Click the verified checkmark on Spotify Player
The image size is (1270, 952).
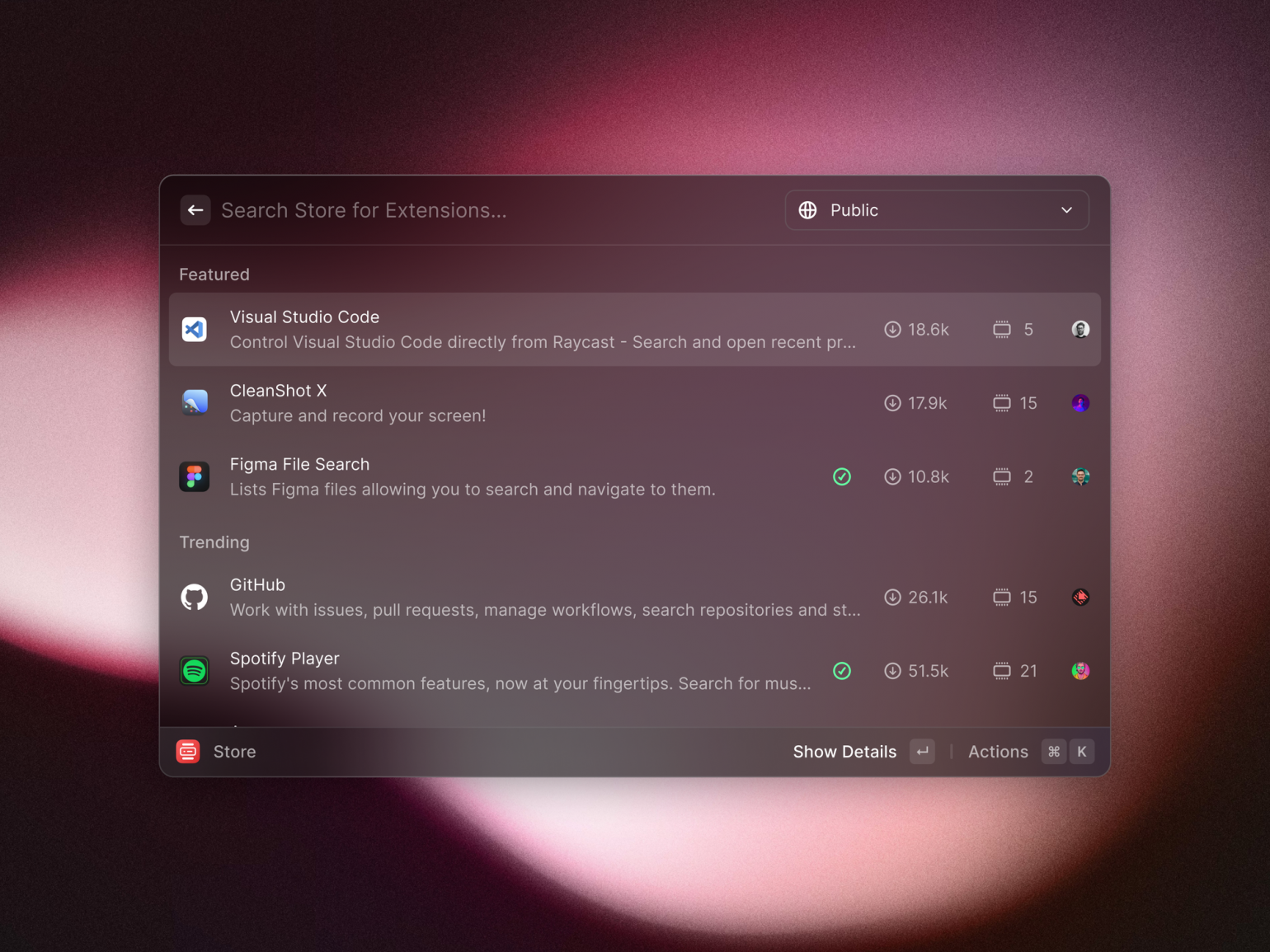(x=842, y=671)
